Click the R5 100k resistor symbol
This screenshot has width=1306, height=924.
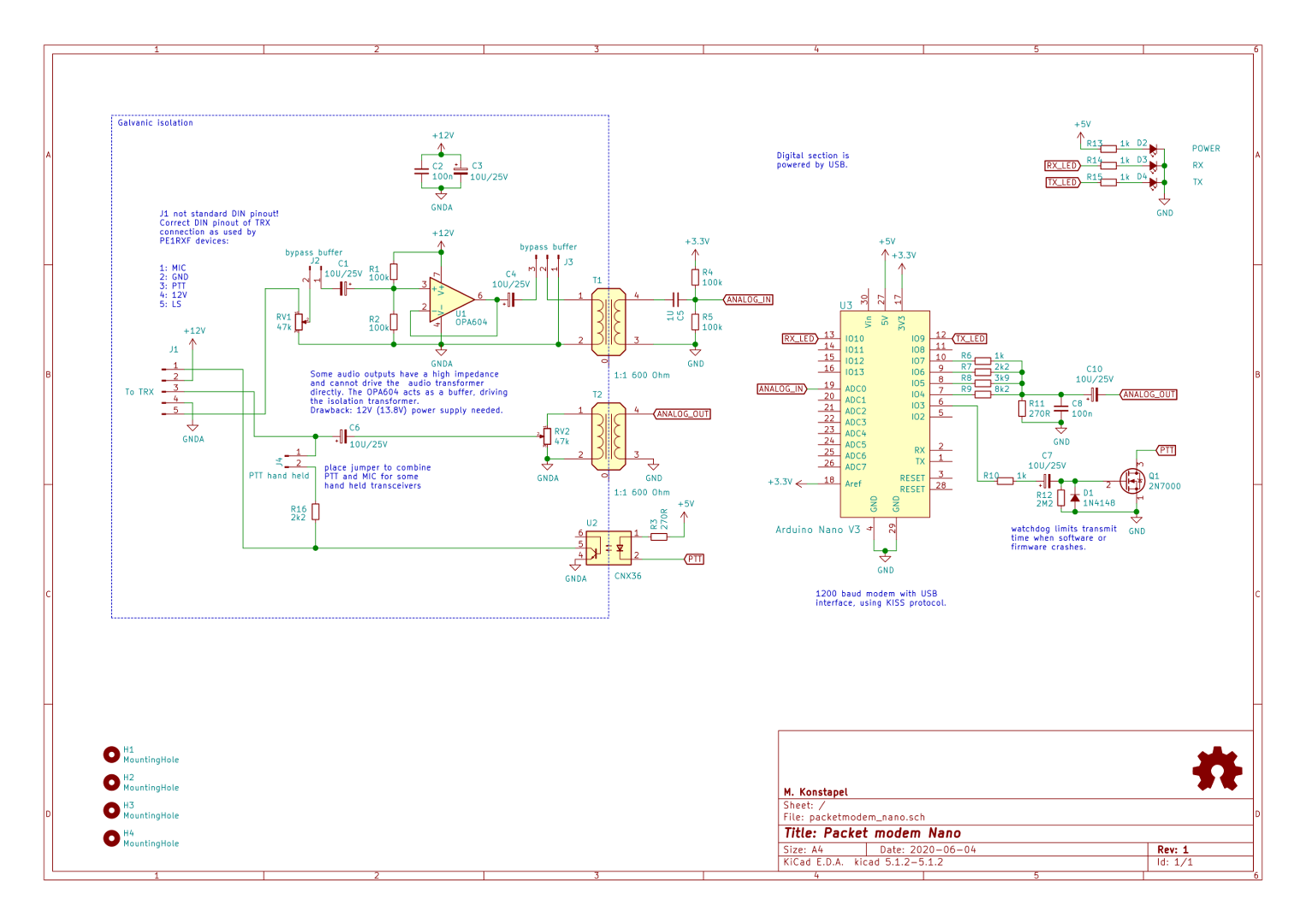(x=695, y=322)
